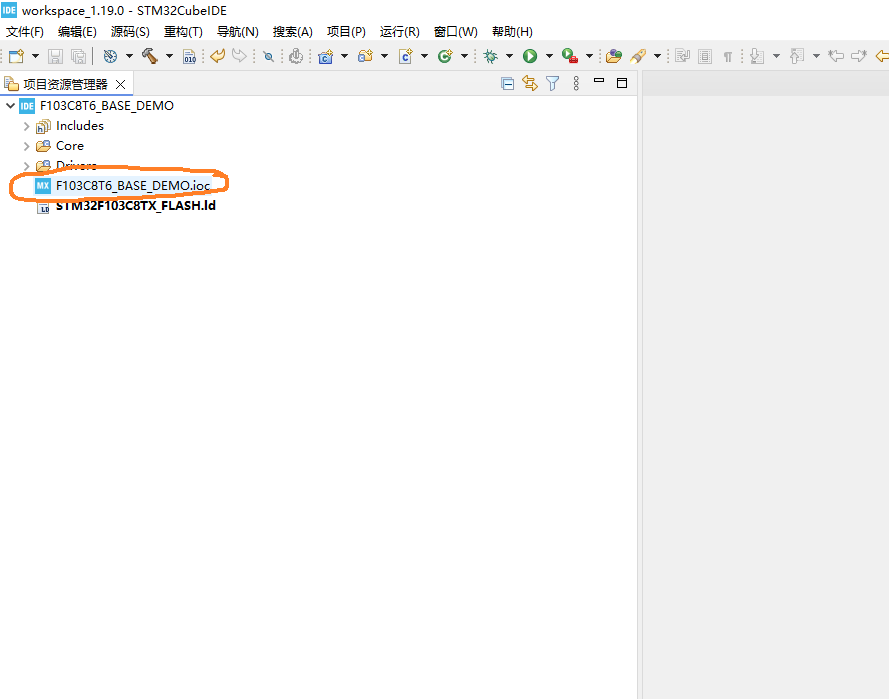Click the greyed Redo arrow icon
This screenshot has width=889, height=699.
(240, 56)
